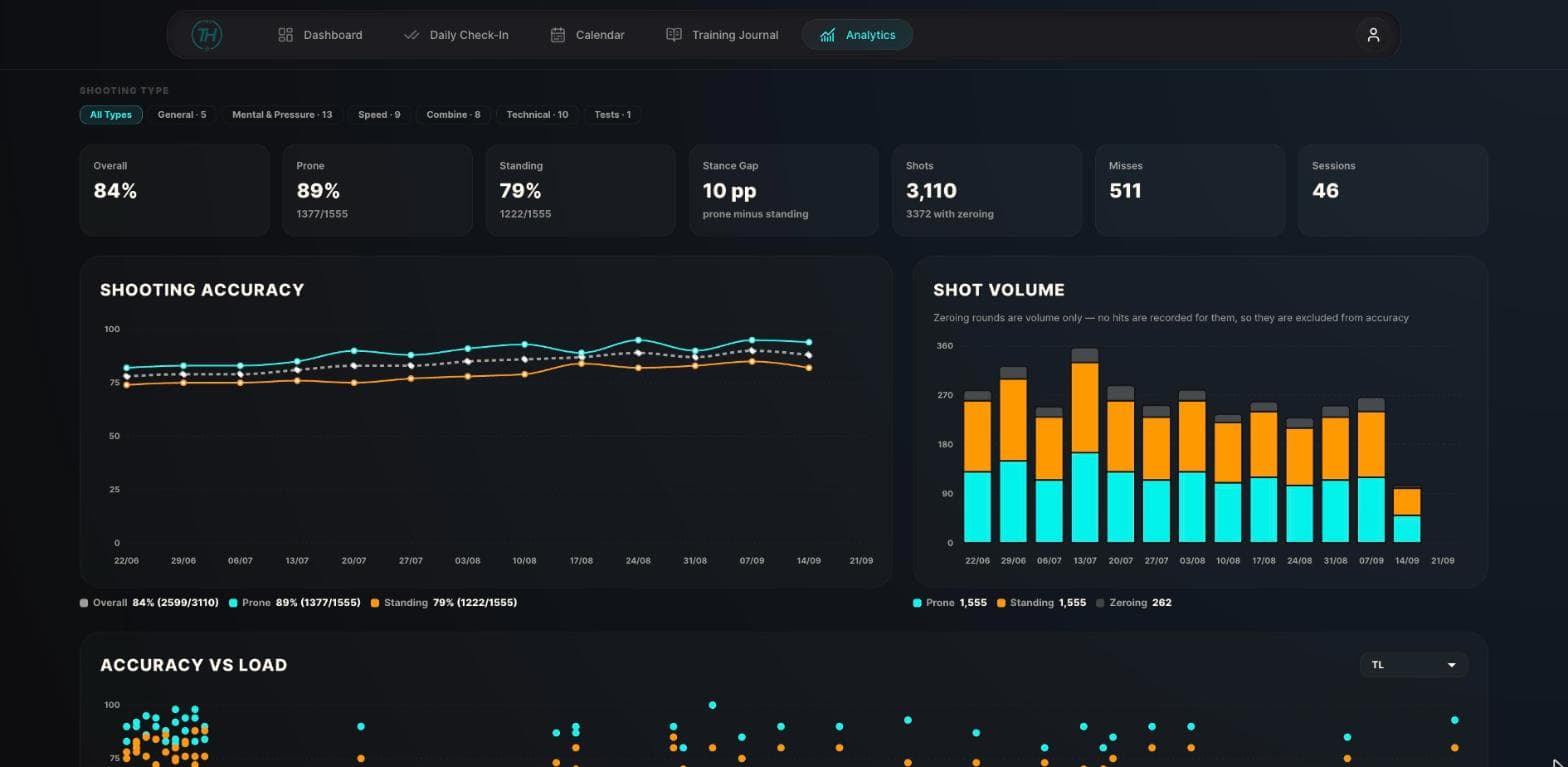Click the 'Accuracy vs Load' heading
Screen dimensions: 1568x767
194,665
